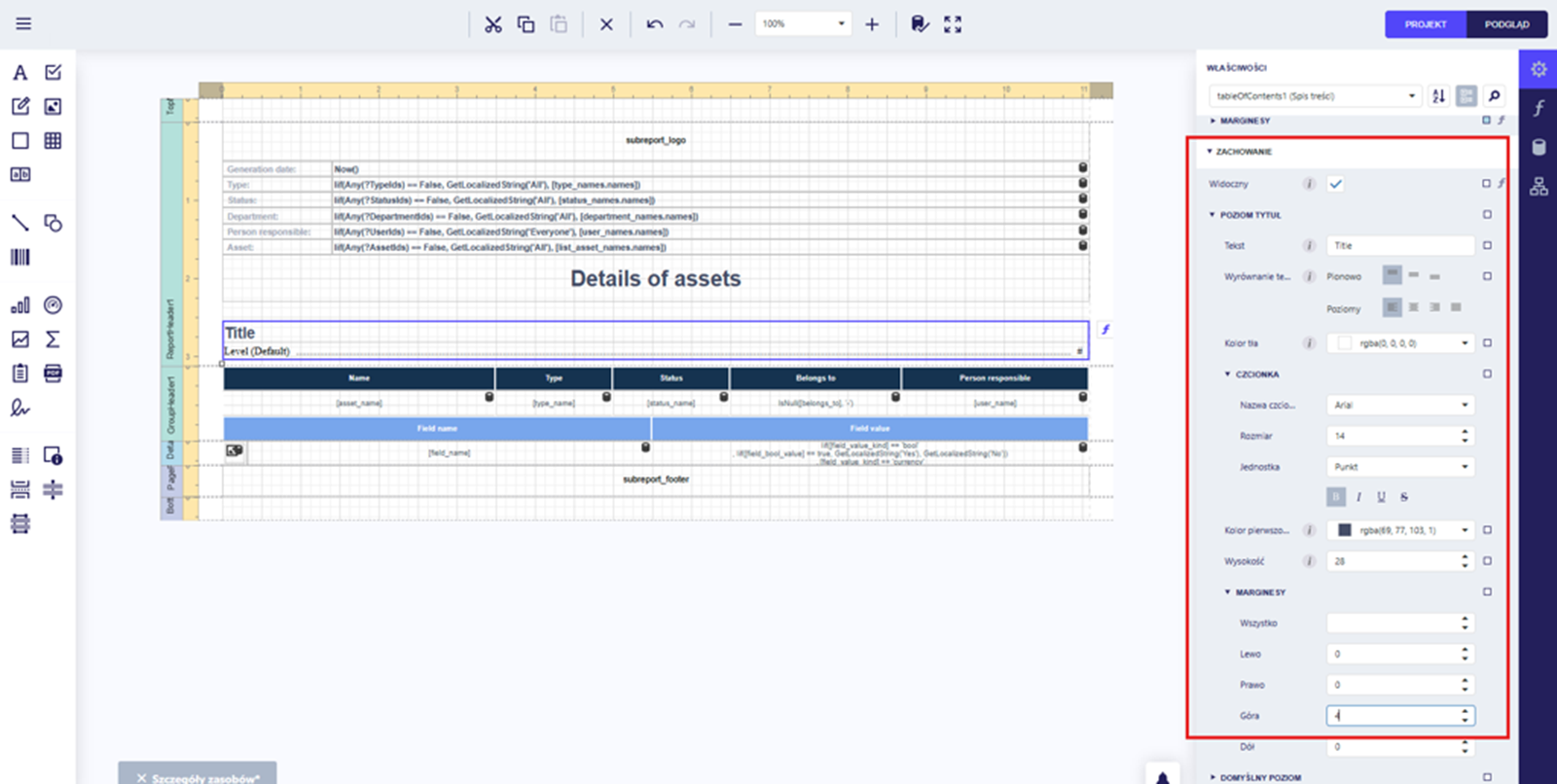Screen dimensions: 1557x784
Task: Select the Label 'A' control in toolbox
Action: (x=20, y=73)
